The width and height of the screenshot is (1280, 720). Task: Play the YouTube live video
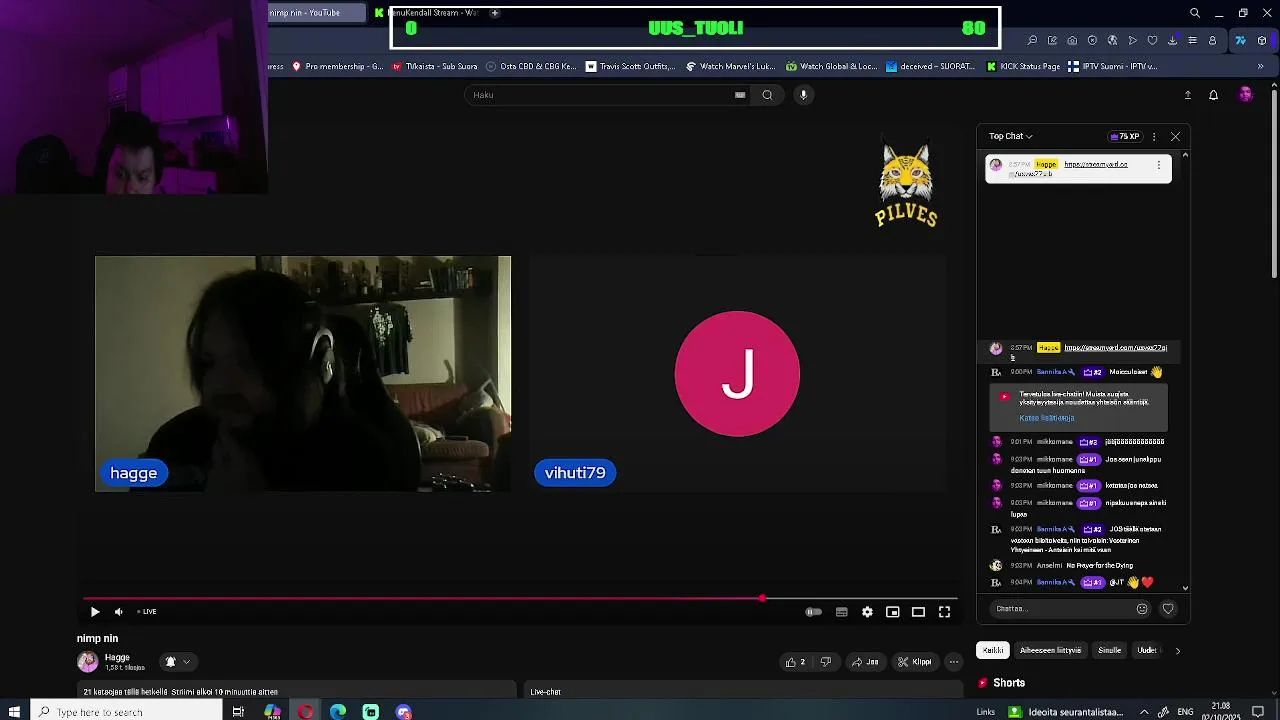95,612
